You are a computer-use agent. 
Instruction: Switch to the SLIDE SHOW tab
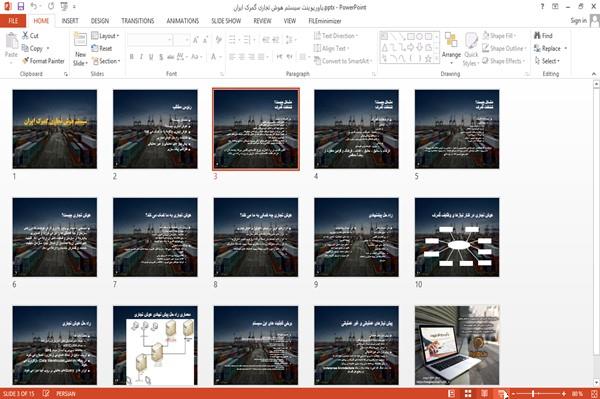pyautogui.click(x=226, y=21)
